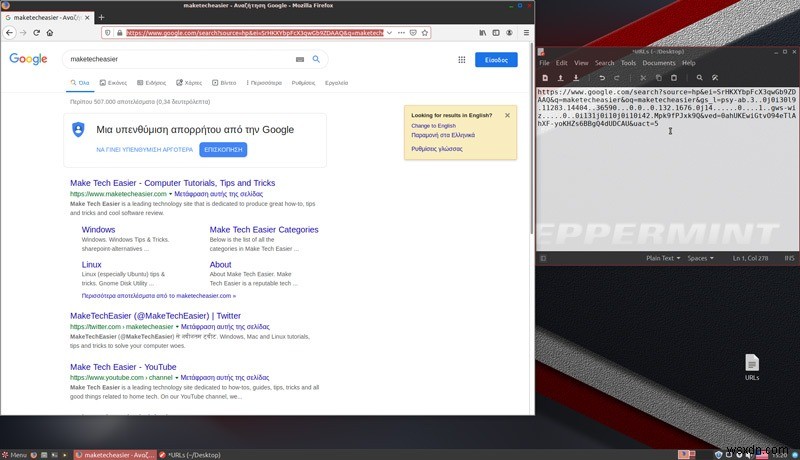Image resolution: width=800 pixels, height=460 pixels.
Task: Open More (Περισσότερα) search filter
Action: coord(264,83)
